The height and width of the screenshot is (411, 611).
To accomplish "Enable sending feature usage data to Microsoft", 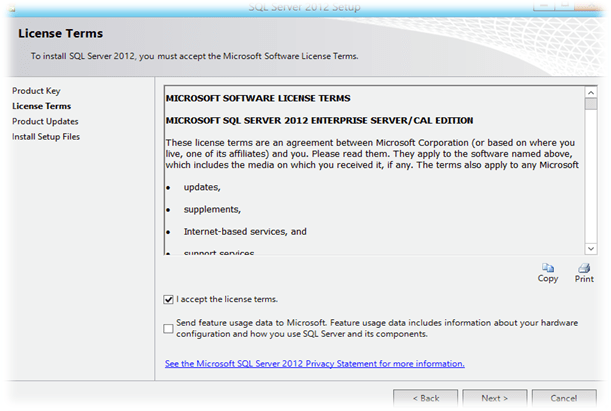I will click(x=168, y=327).
